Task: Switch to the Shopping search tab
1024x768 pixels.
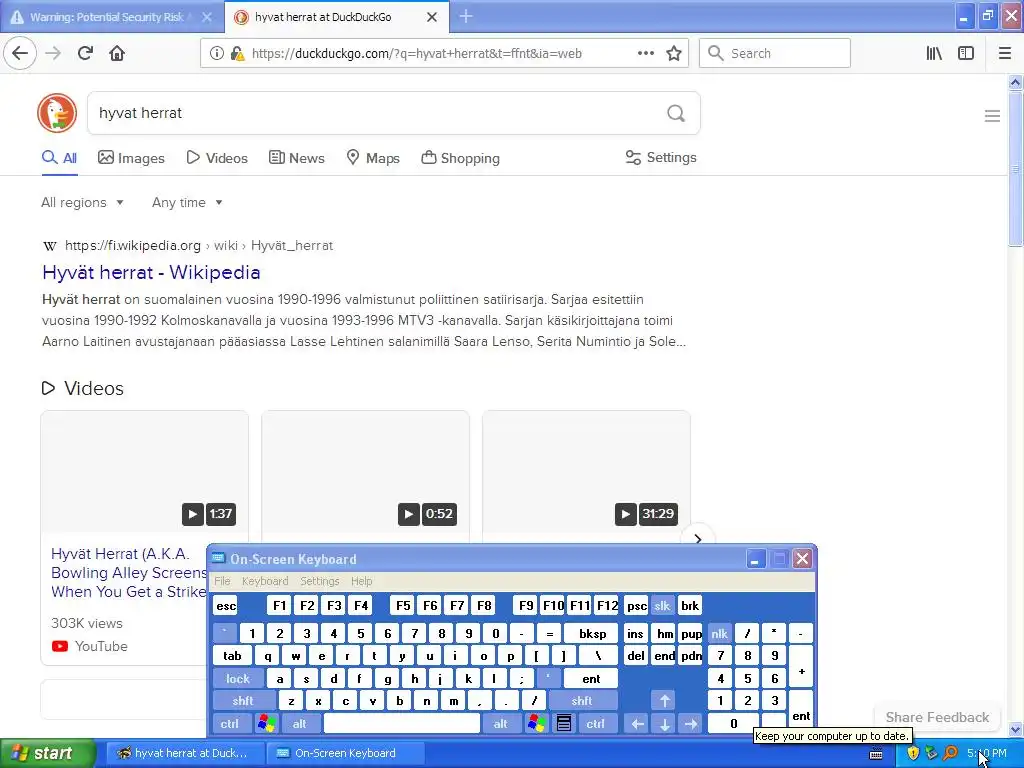Action: click(x=460, y=158)
